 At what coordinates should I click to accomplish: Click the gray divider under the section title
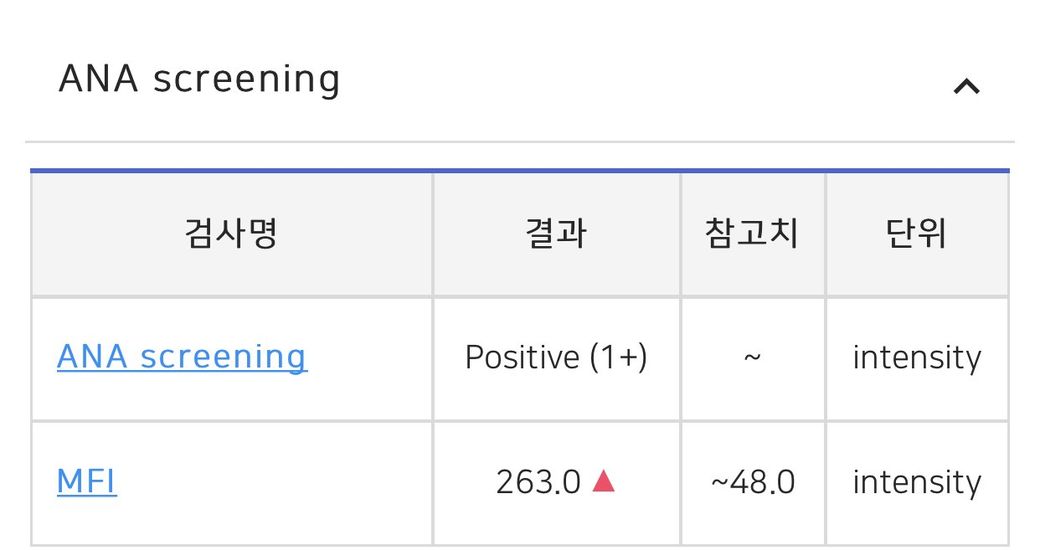tap(520, 142)
